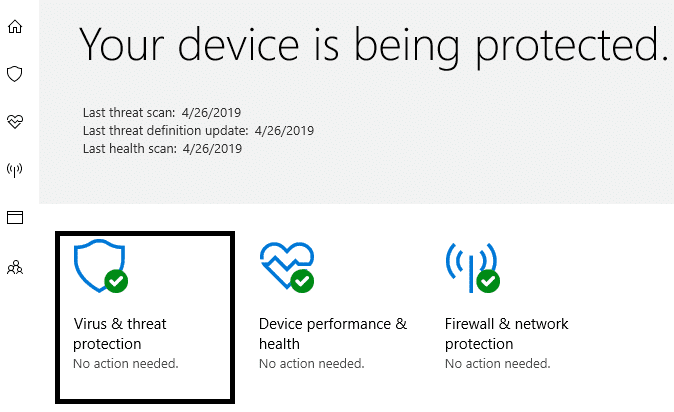Viewport: 674px width, 412px height.
Task: Open the Firewall & network protection label
Action: [x=506, y=334]
